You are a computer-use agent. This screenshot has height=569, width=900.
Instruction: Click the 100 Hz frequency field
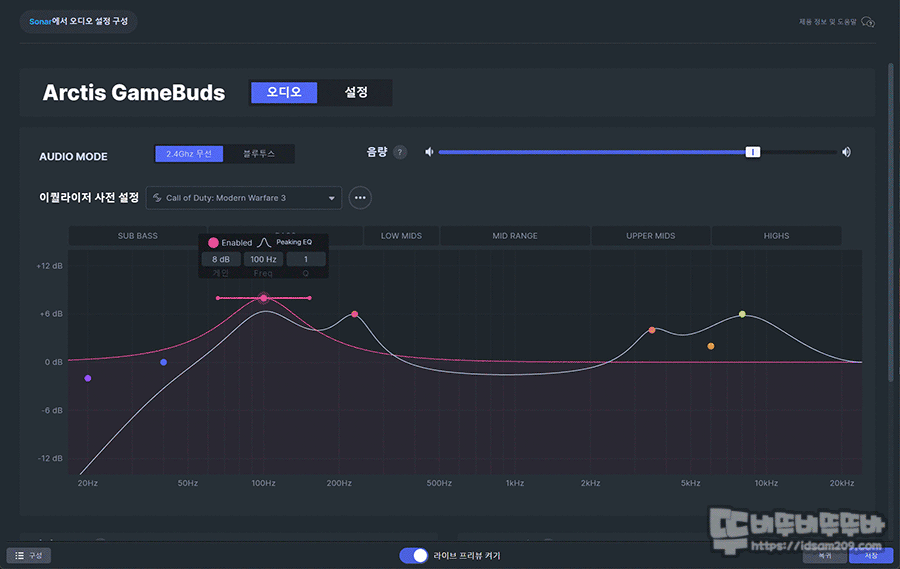pos(263,259)
